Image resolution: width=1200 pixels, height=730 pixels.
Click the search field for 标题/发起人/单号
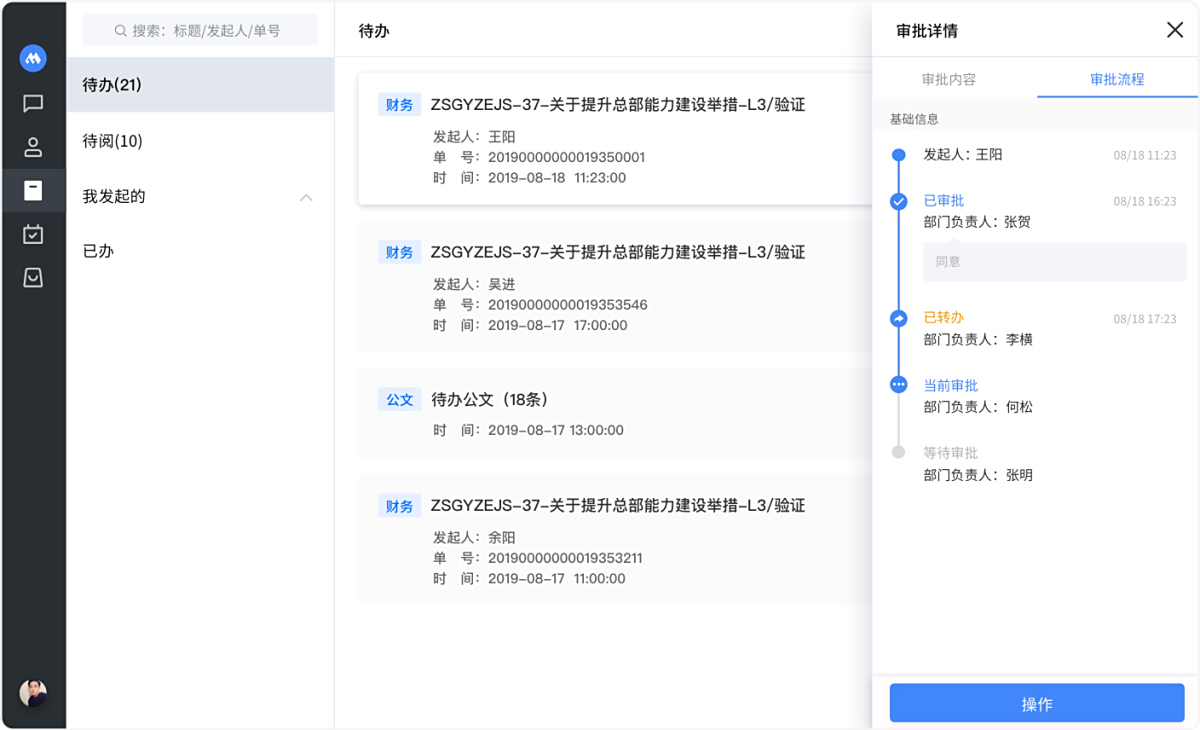point(200,30)
